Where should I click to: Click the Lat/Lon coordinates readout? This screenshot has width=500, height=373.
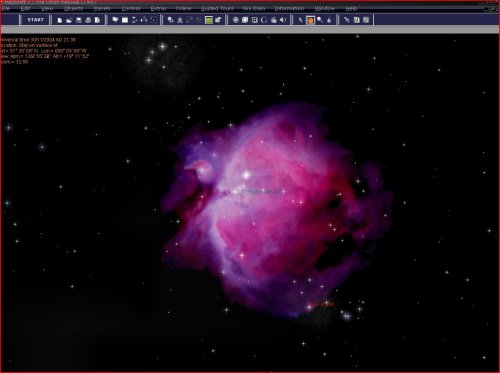[43, 51]
